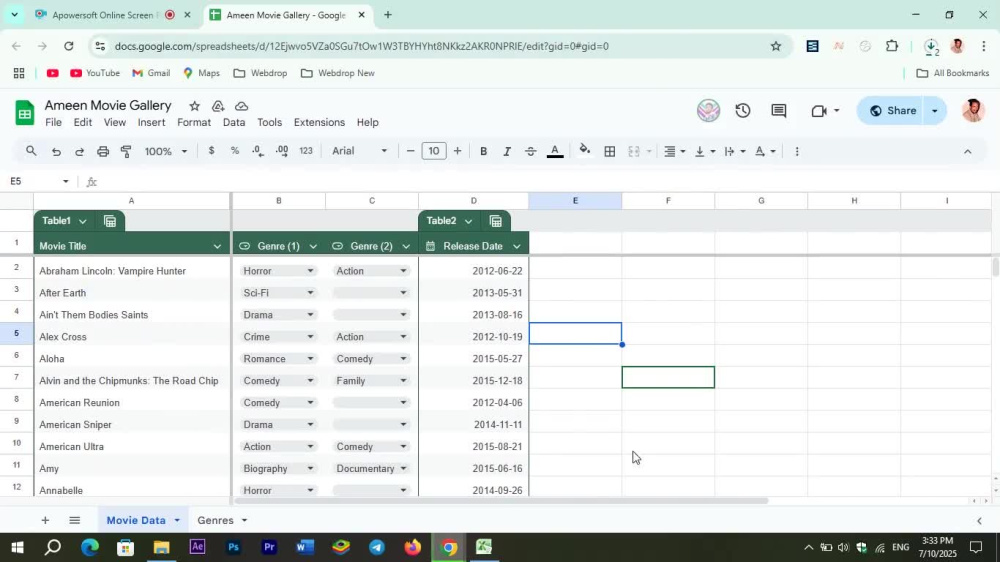This screenshot has width=1000, height=562.
Task: Open the Arial font dropdown
Action: 360,151
